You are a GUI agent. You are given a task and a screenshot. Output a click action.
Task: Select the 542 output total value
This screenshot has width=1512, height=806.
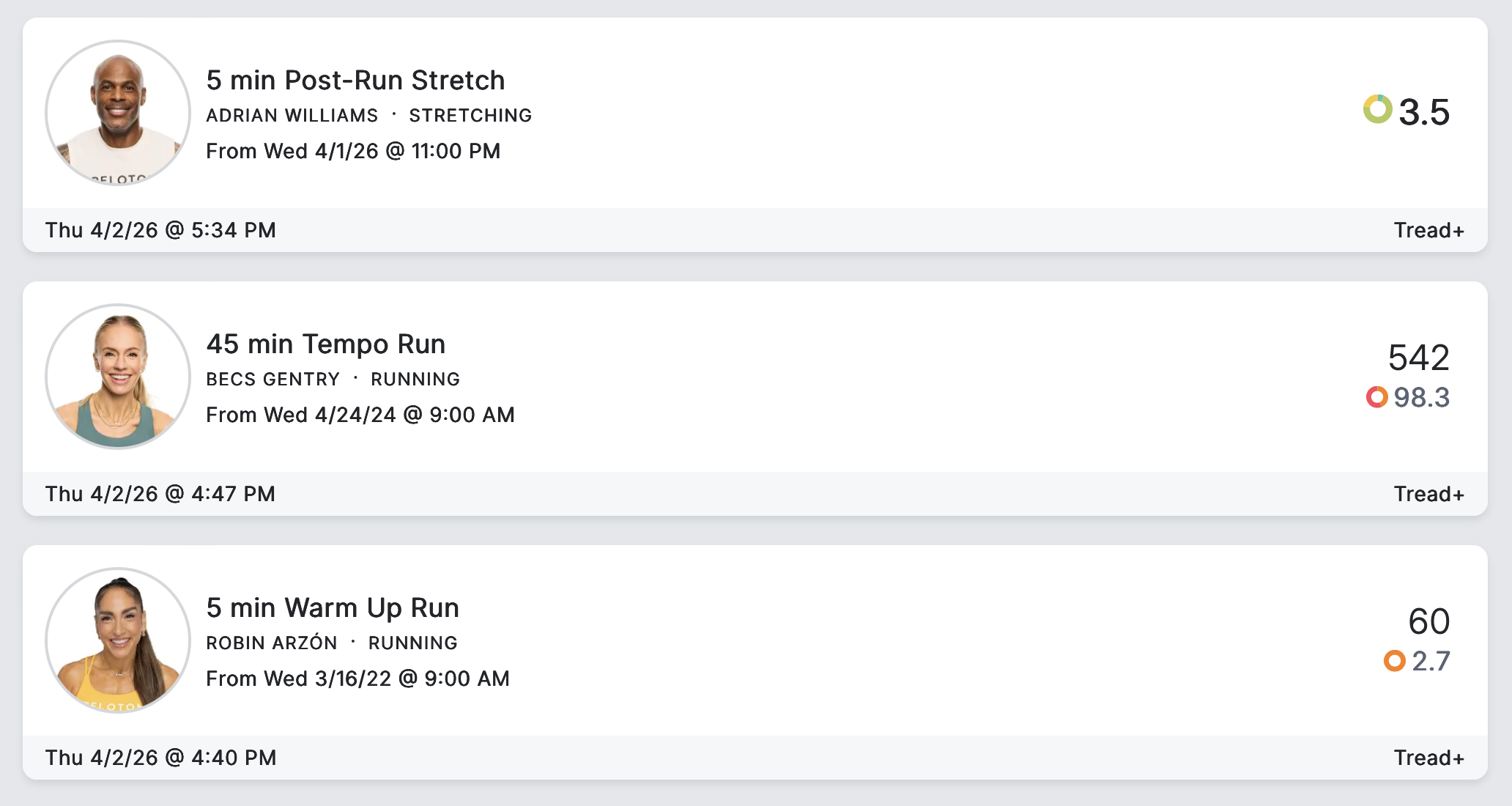(1418, 358)
